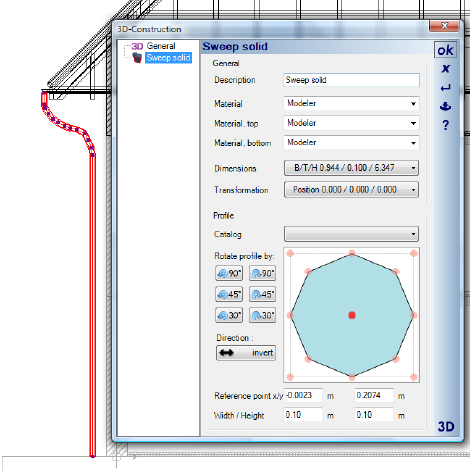Click "Rotate profile by:" label

(x=244, y=256)
